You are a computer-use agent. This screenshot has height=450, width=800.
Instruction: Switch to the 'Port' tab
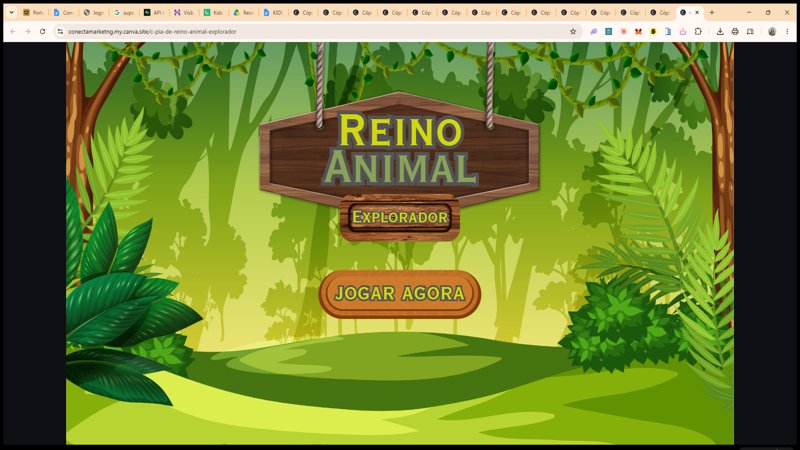coord(33,13)
